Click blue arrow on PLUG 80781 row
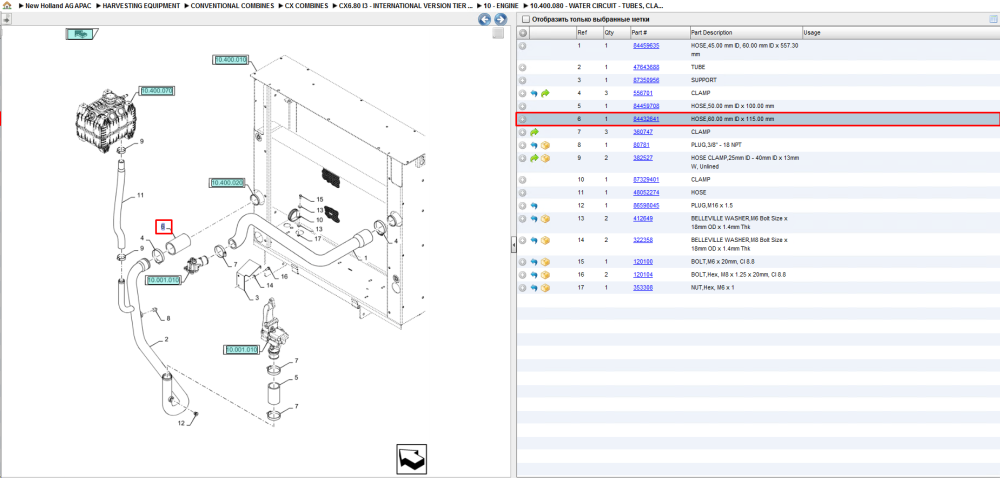 (534, 145)
